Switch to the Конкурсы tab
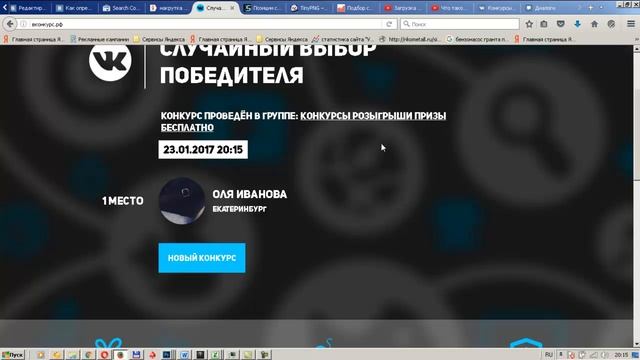The width and height of the screenshot is (640, 360). point(497,8)
